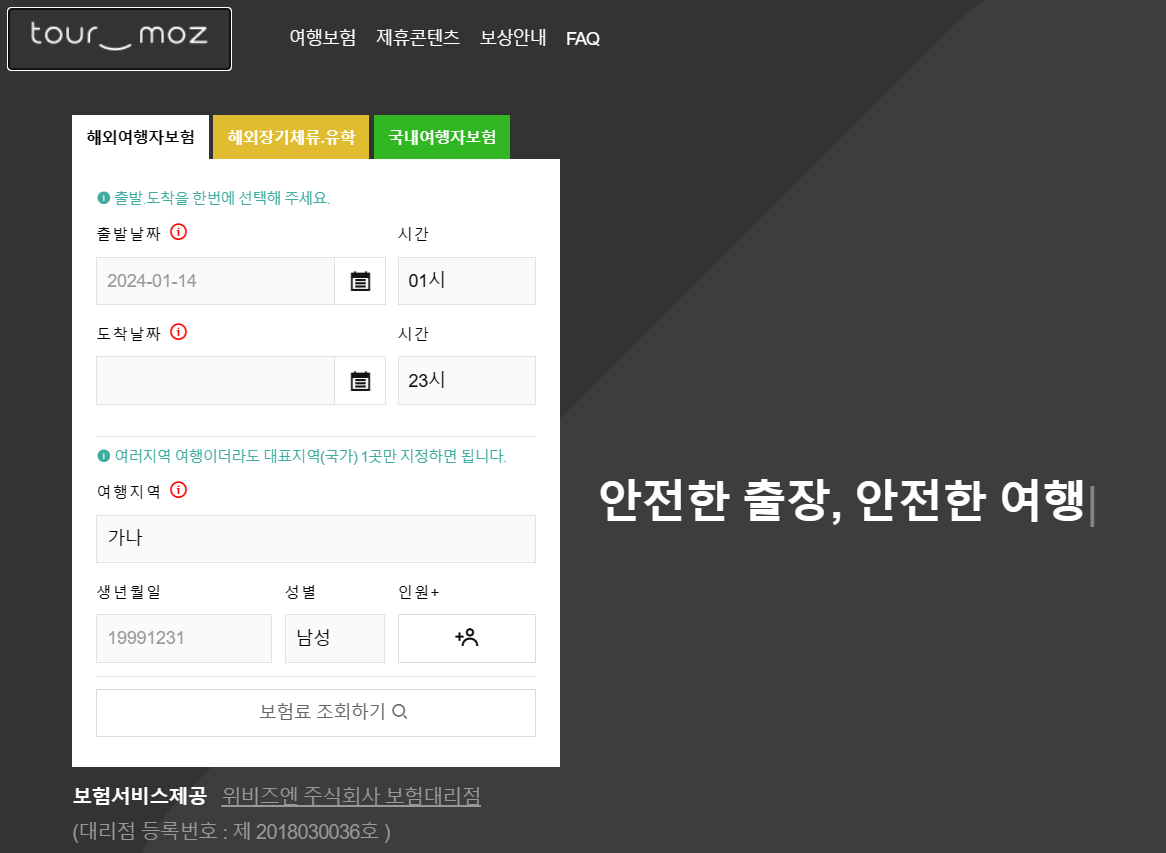Open the departure time dropdown showing 01시

pyautogui.click(x=466, y=280)
